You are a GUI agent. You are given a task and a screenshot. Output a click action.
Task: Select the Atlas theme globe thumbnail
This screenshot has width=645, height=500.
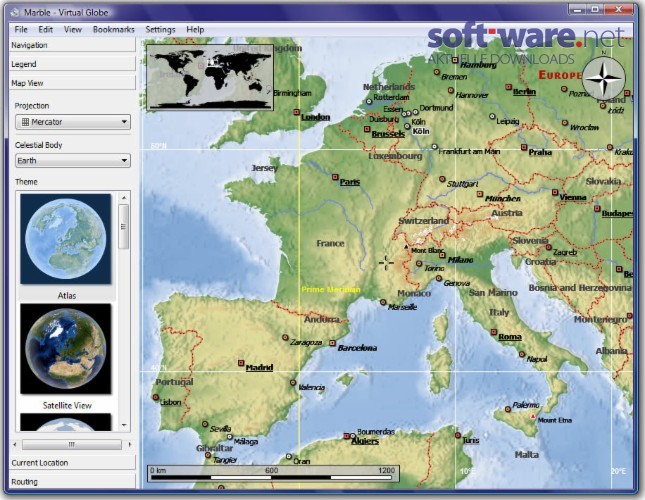pos(65,239)
